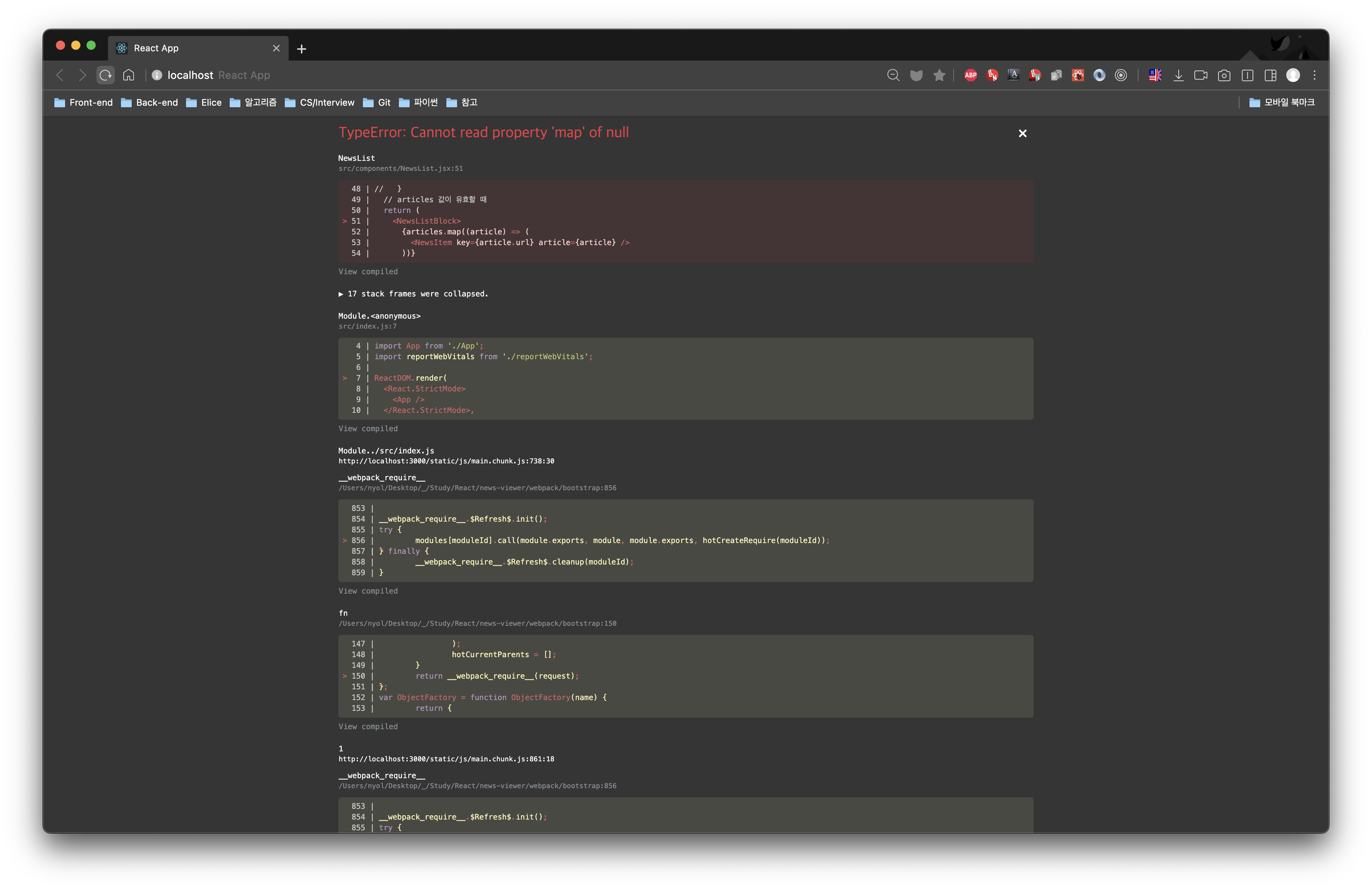Click the video recorder toolbar icon

click(1201, 75)
